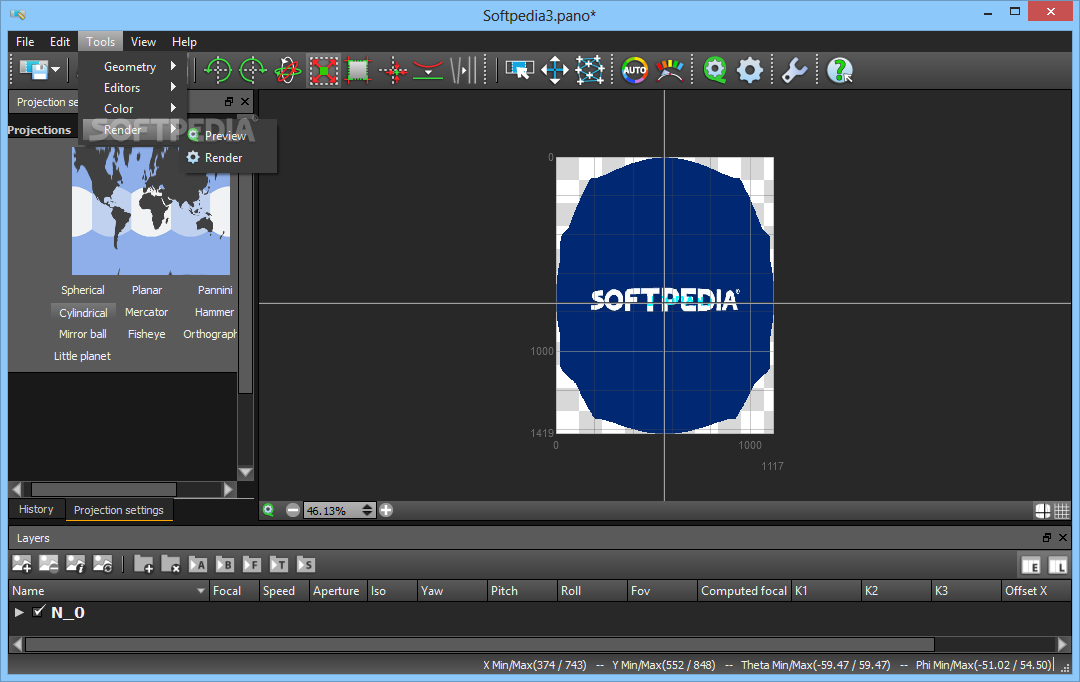Select the gray square crop tool
Screen dimensions: 1080x682
358,70
